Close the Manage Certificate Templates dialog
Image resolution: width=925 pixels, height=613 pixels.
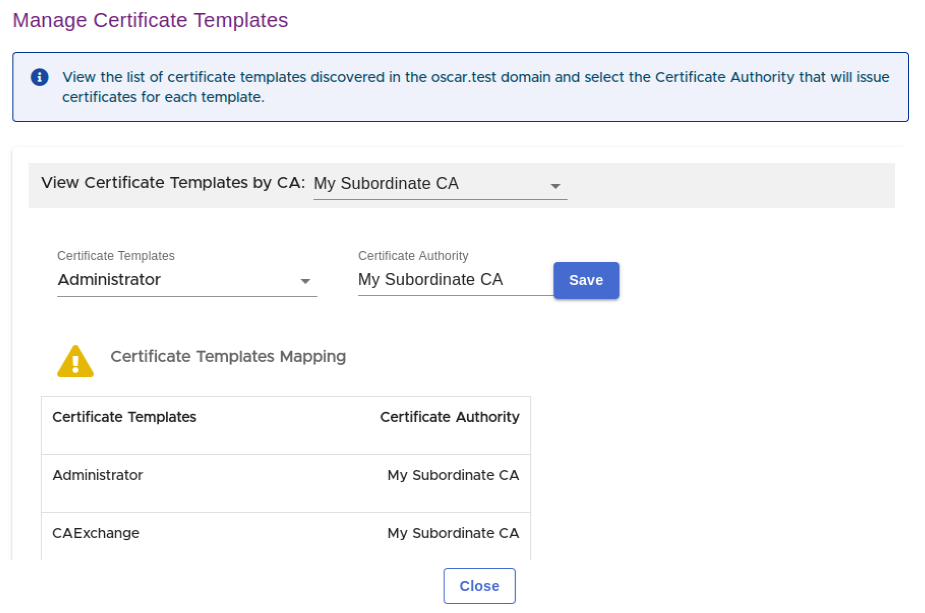tap(479, 586)
